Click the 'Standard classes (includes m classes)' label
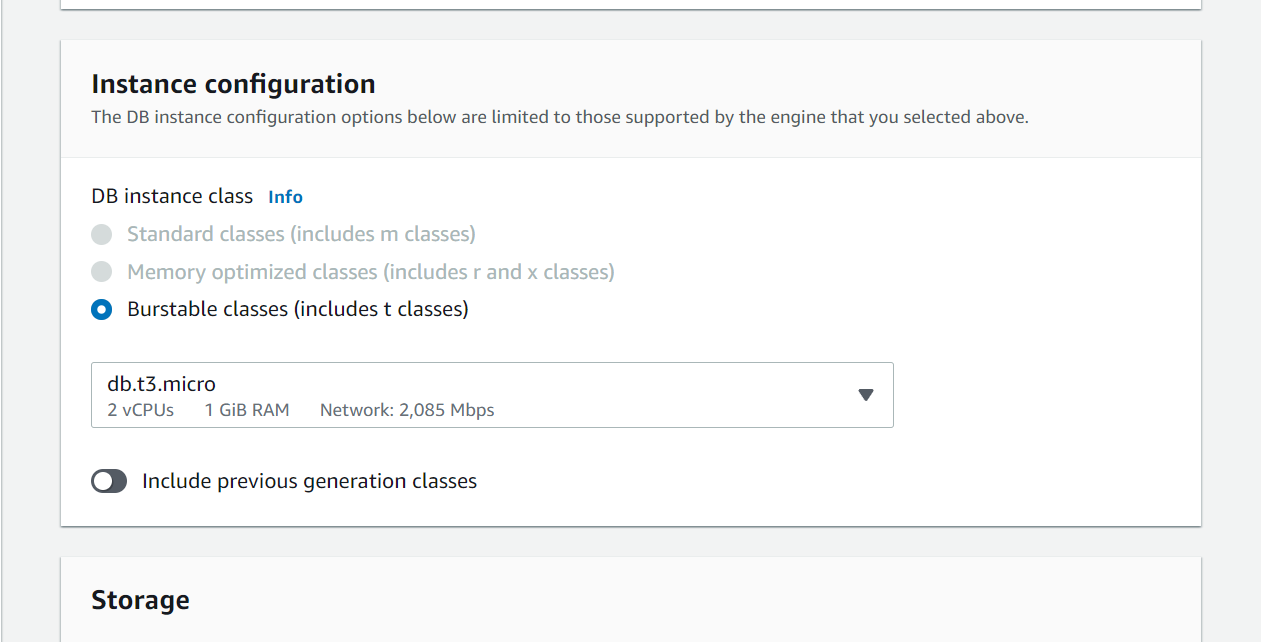The height and width of the screenshot is (642, 1261). 301,234
